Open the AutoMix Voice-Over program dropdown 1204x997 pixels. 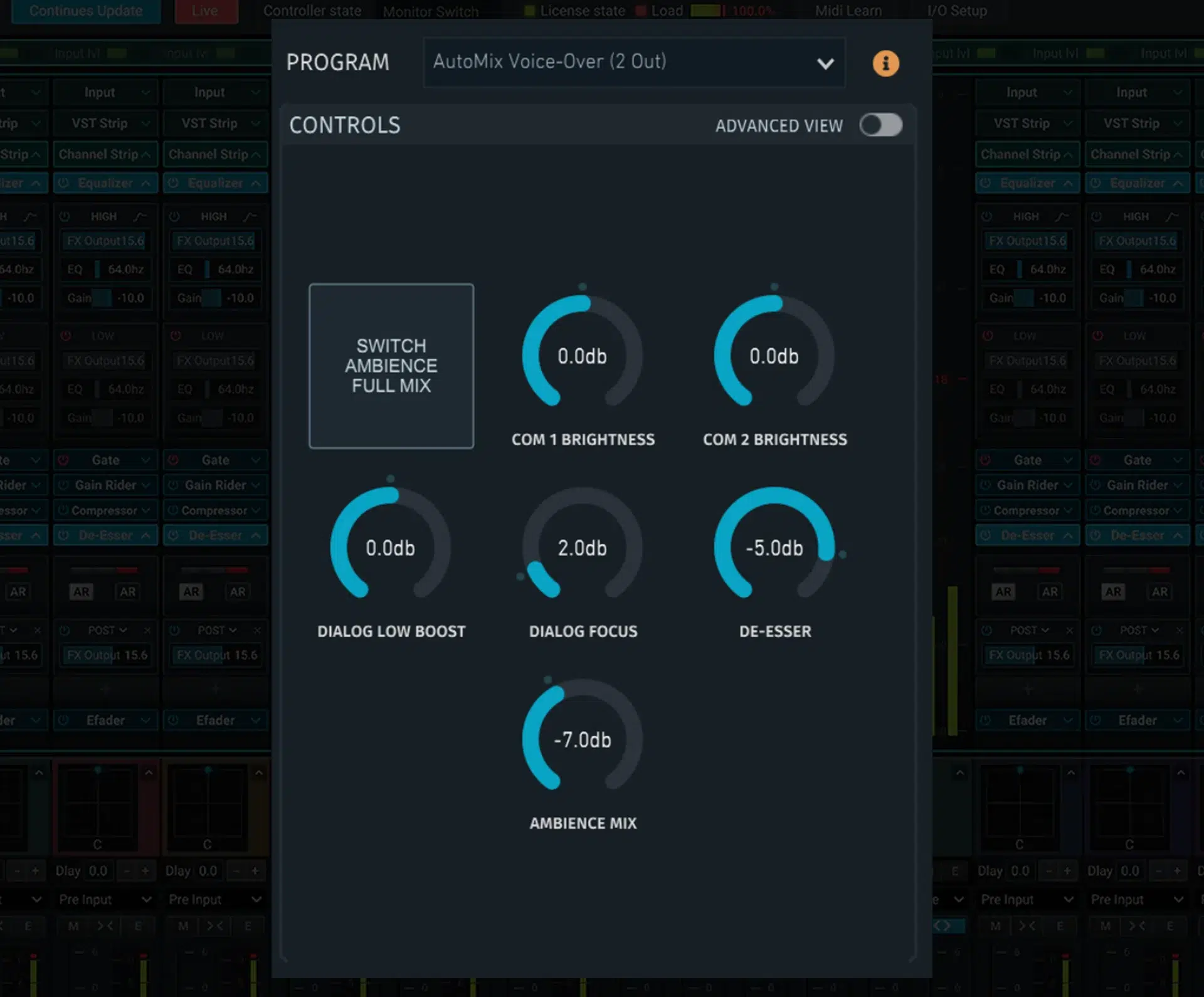click(x=634, y=63)
